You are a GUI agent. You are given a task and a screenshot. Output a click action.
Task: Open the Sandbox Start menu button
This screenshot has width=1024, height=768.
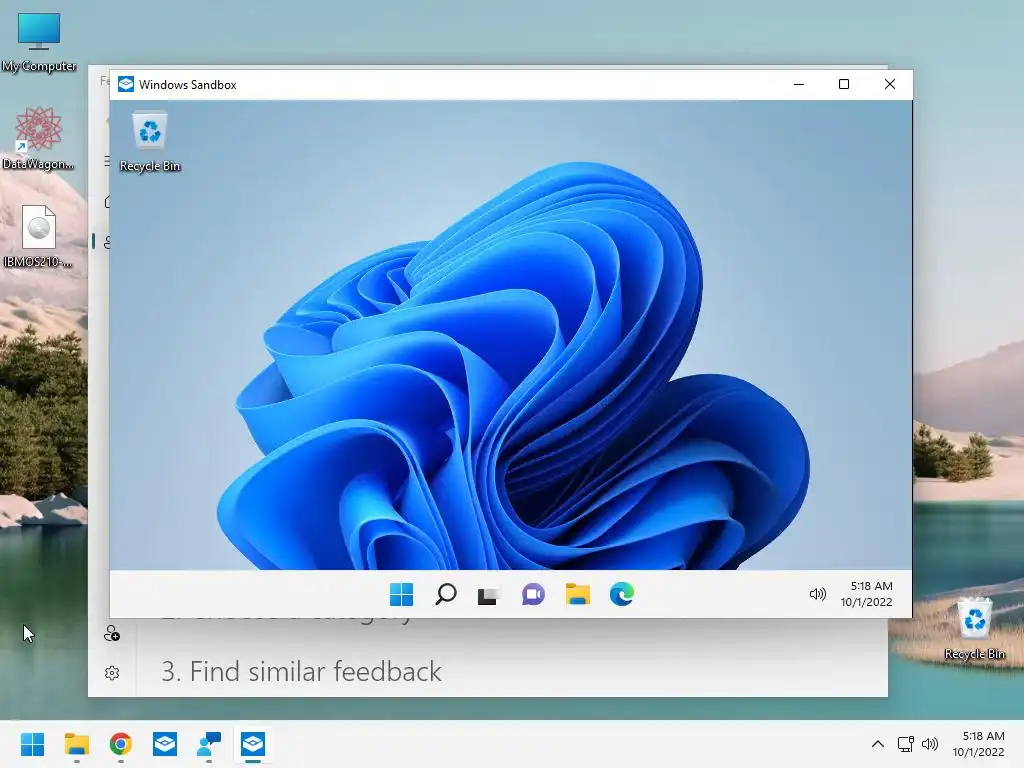(402, 594)
